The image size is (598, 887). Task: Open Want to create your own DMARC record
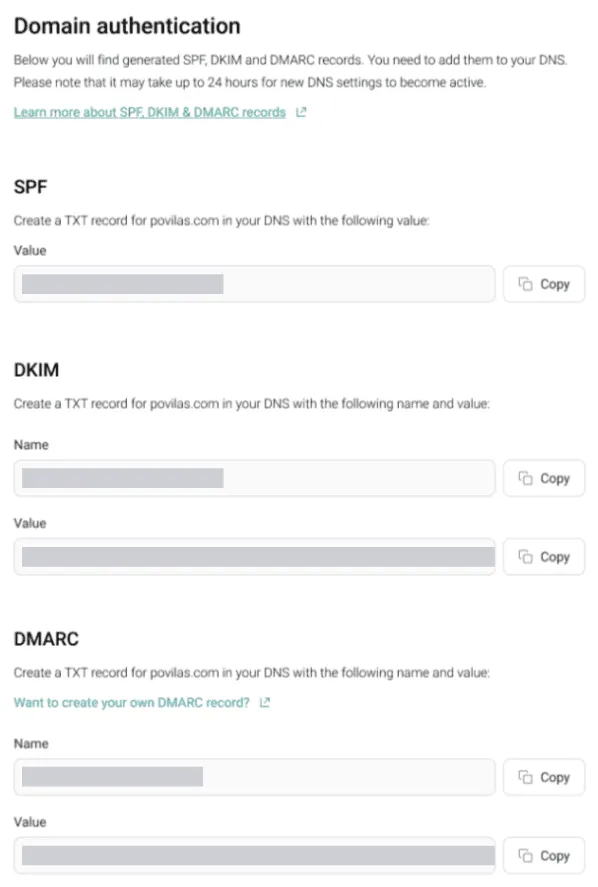point(132,703)
